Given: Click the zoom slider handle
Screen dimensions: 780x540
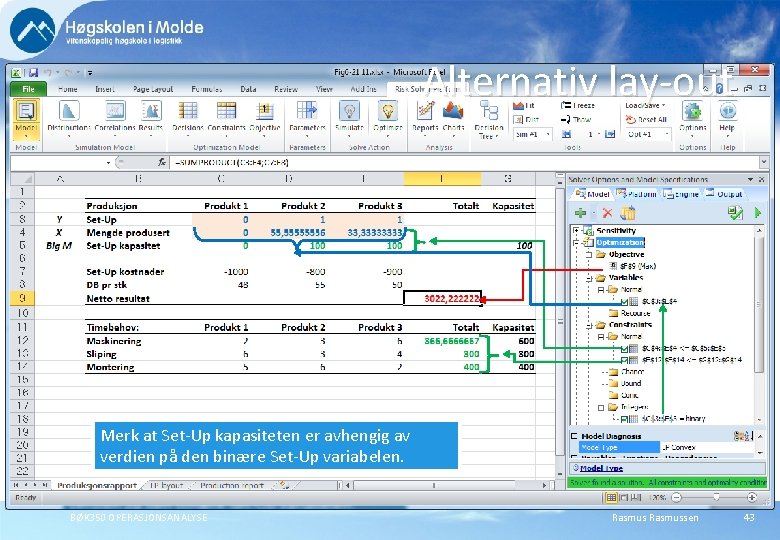Looking at the screenshot, I should click(x=716, y=497).
